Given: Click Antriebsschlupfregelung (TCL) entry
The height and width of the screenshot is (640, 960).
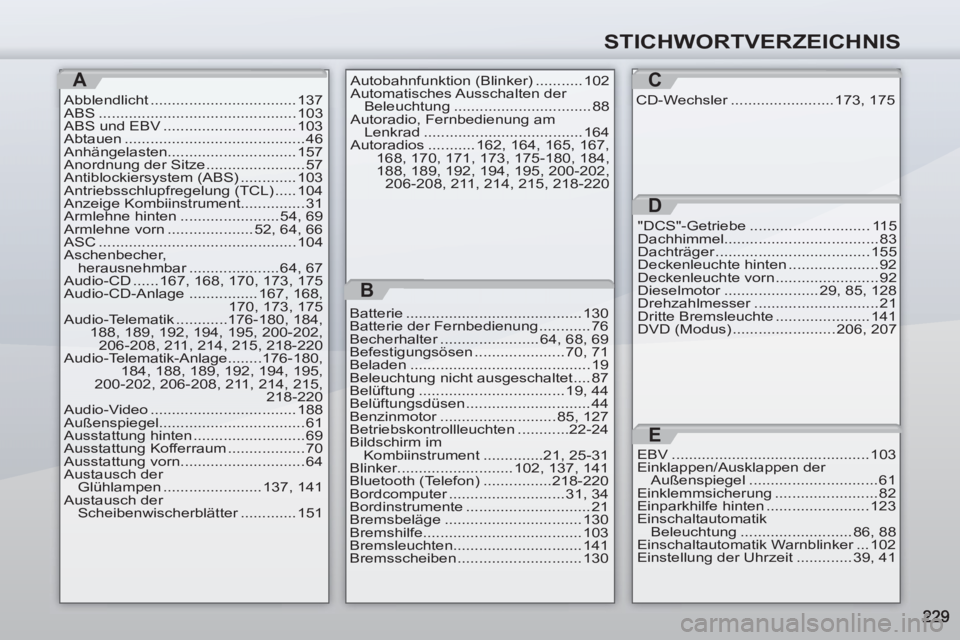Looking at the screenshot, I should [193, 190].
